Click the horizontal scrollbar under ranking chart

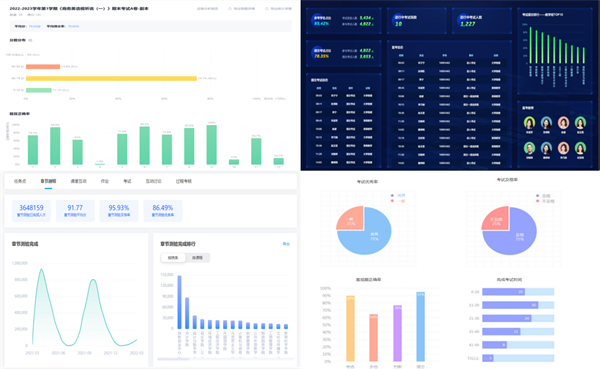tap(173, 359)
